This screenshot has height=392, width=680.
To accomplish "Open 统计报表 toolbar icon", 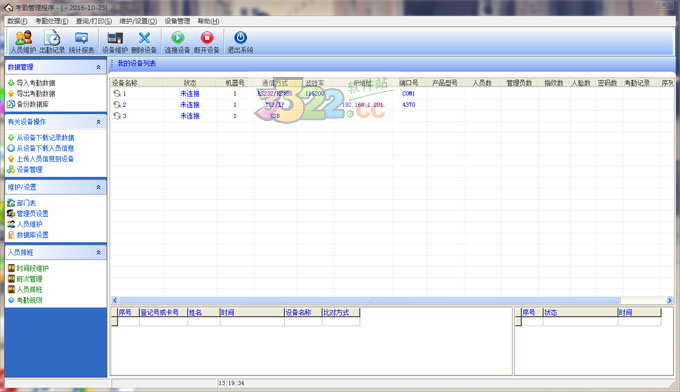I will click(81, 42).
